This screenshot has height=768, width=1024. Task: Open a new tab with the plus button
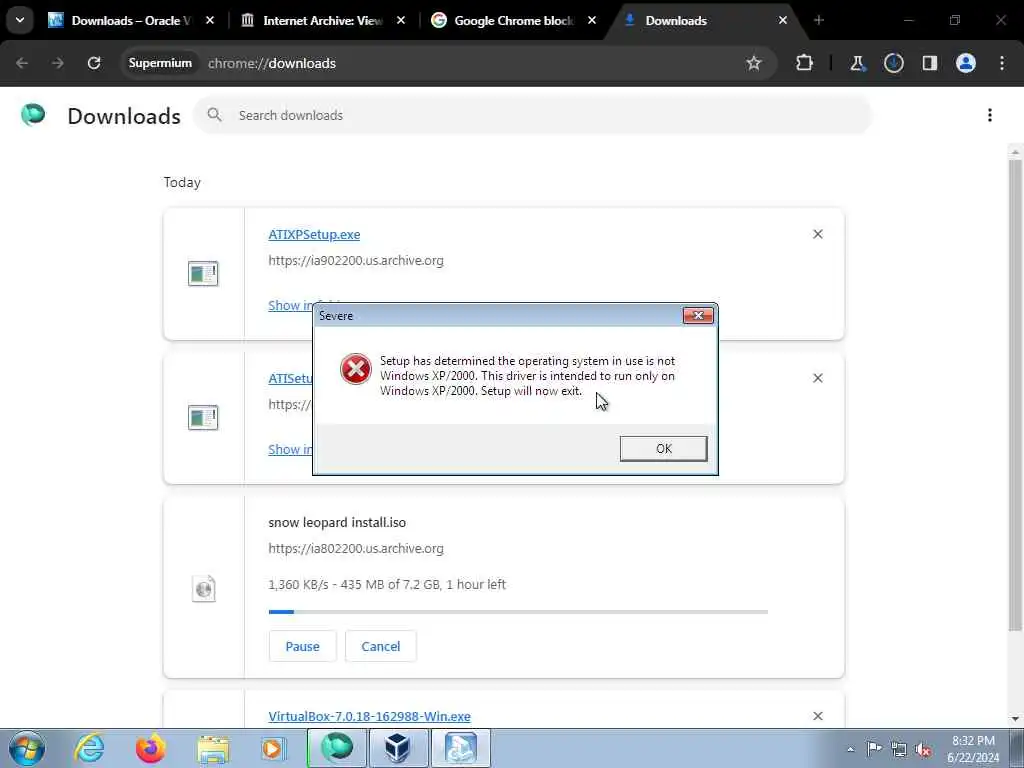(x=819, y=20)
